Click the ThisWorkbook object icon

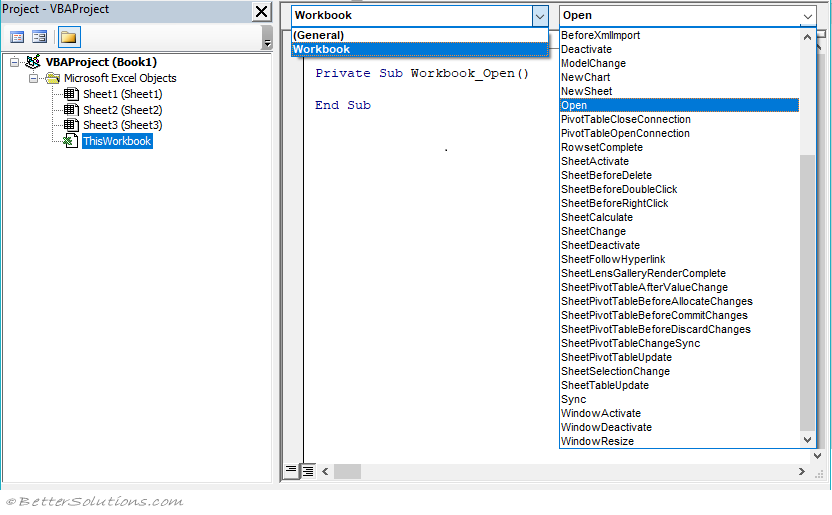tap(71, 141)
